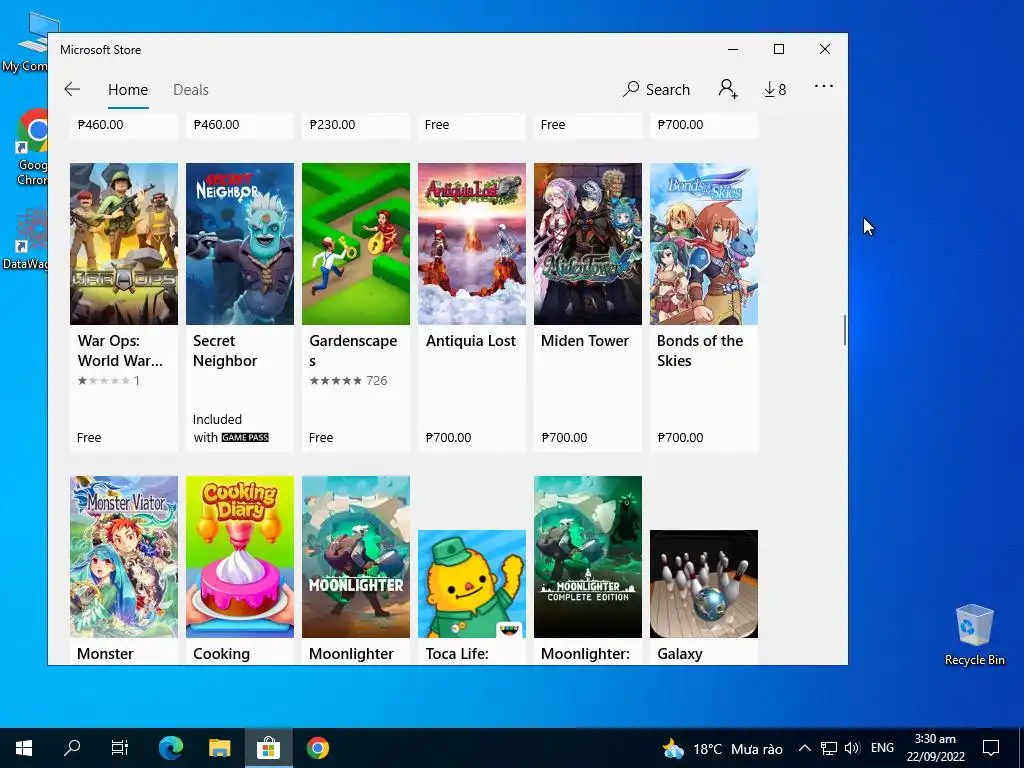Click the ₱700.00 price under Antiquia Lost
The height and width of the screenshot is (768, 1024).
tap(449, 438)
